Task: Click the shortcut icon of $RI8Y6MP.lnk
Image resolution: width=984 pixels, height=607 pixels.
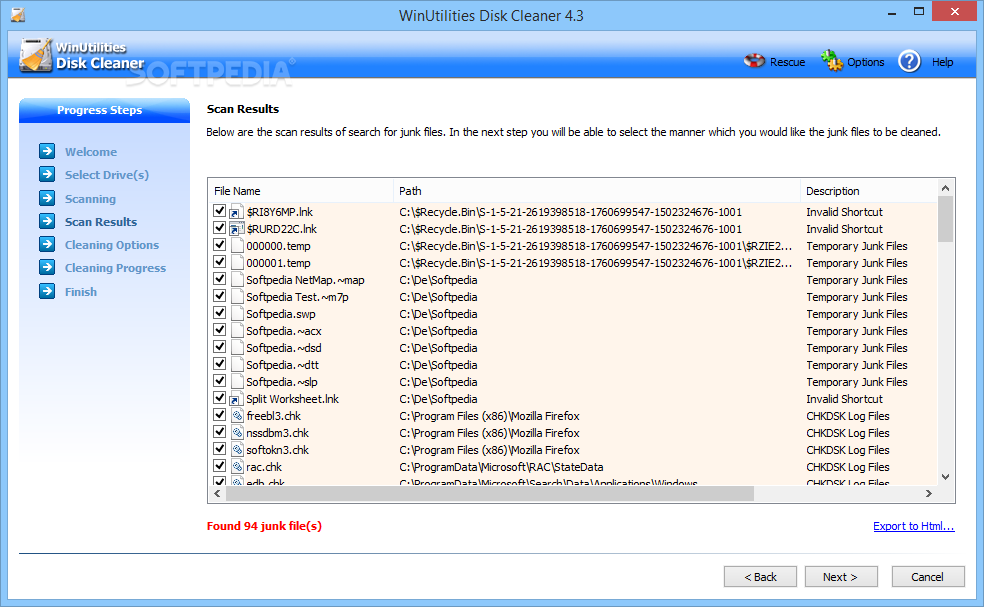Action: 237,212
